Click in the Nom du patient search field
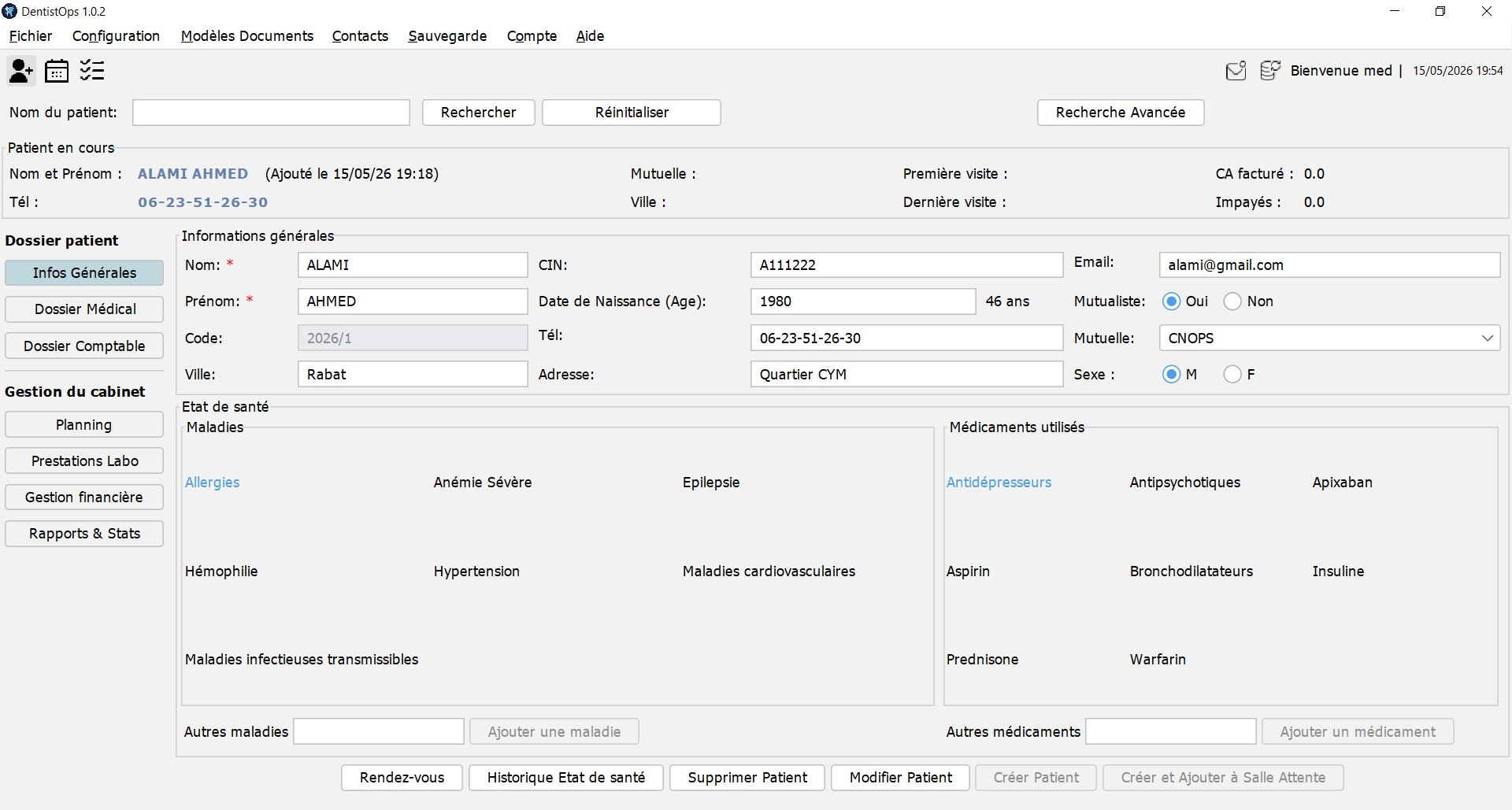Screen dimensions: 1512x810 [271, 113]
